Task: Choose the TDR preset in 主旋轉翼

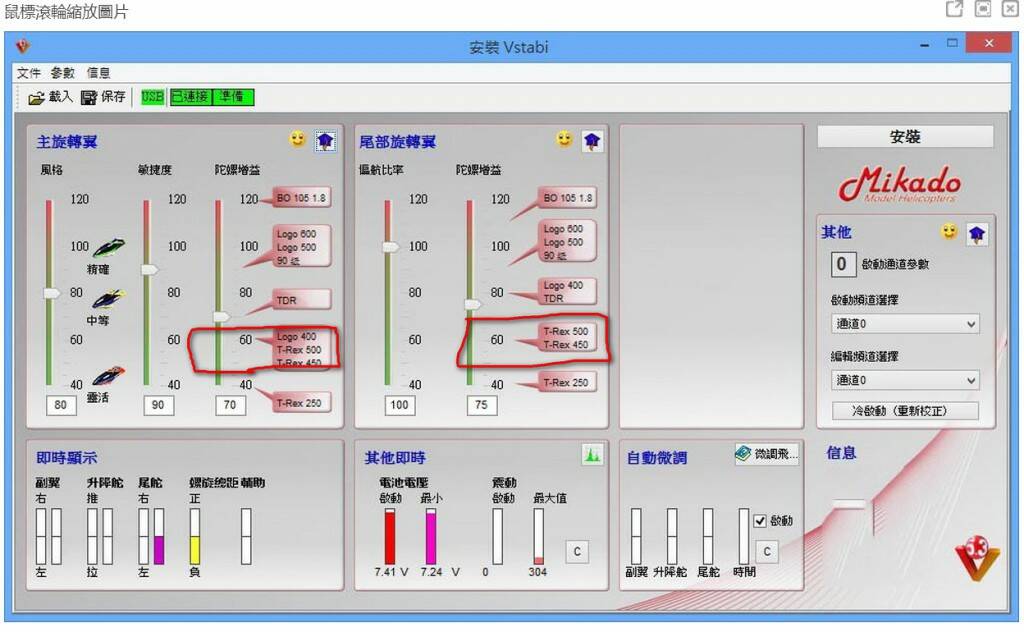Action: [301, 300]
